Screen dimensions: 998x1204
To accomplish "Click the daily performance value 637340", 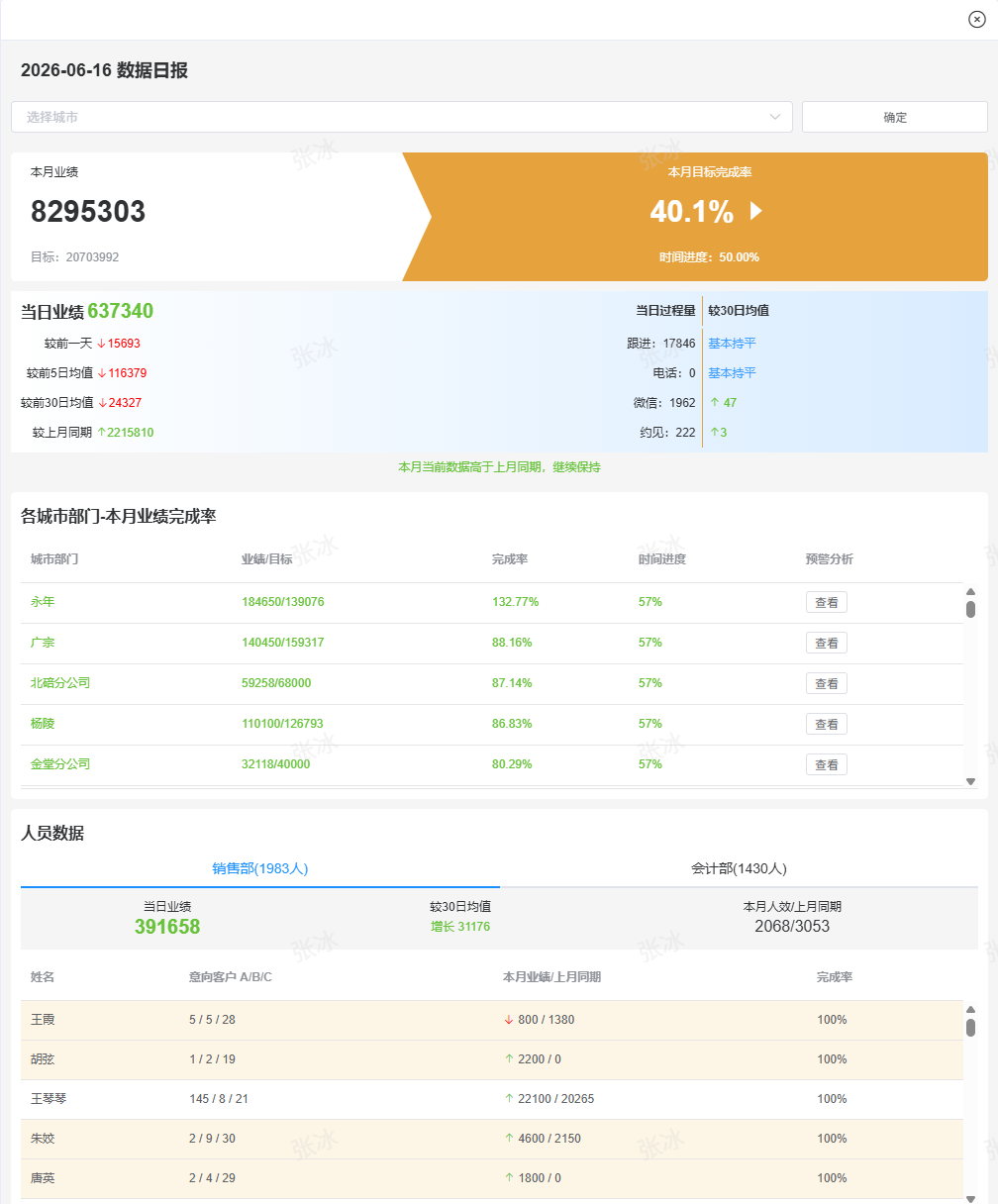I will point(120,311).
